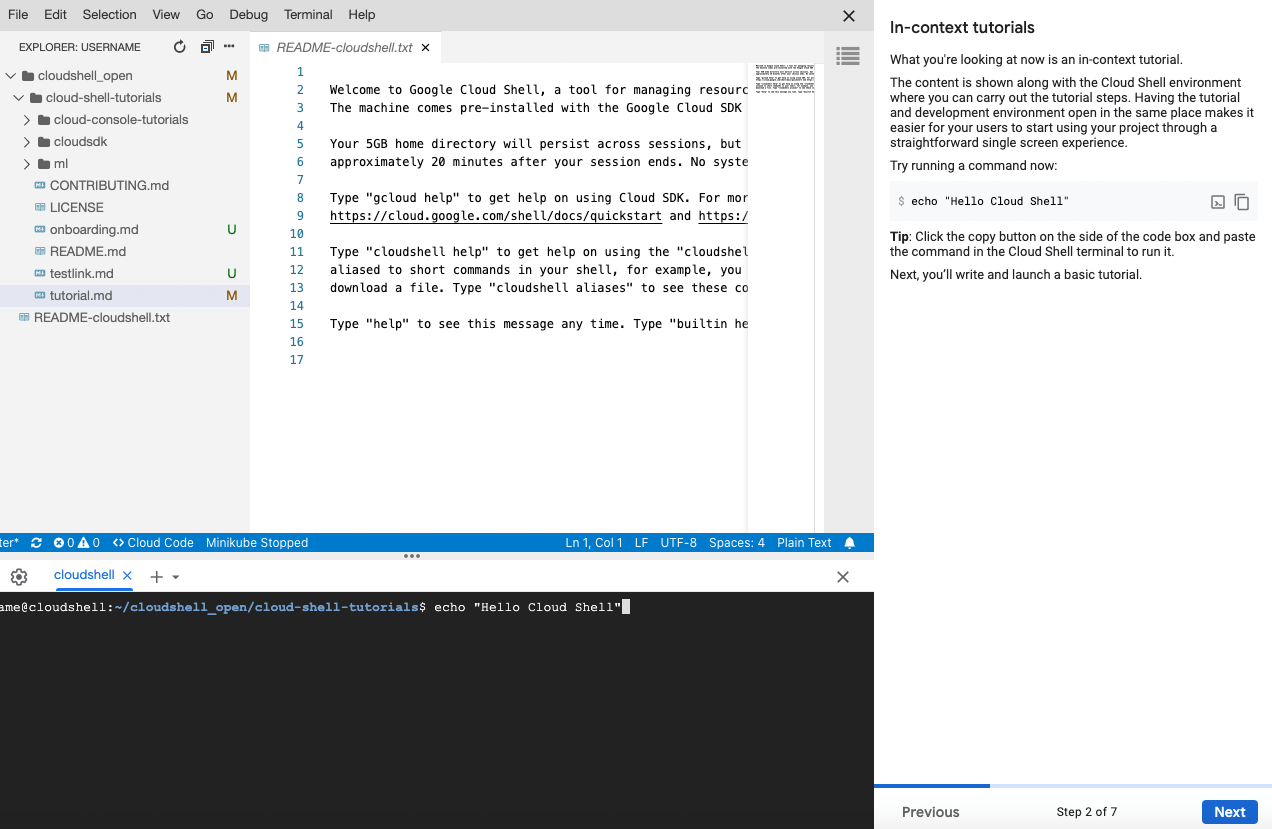Toggle the Problems panel via error counter
1272x829 pixels.
pos(76,542)
